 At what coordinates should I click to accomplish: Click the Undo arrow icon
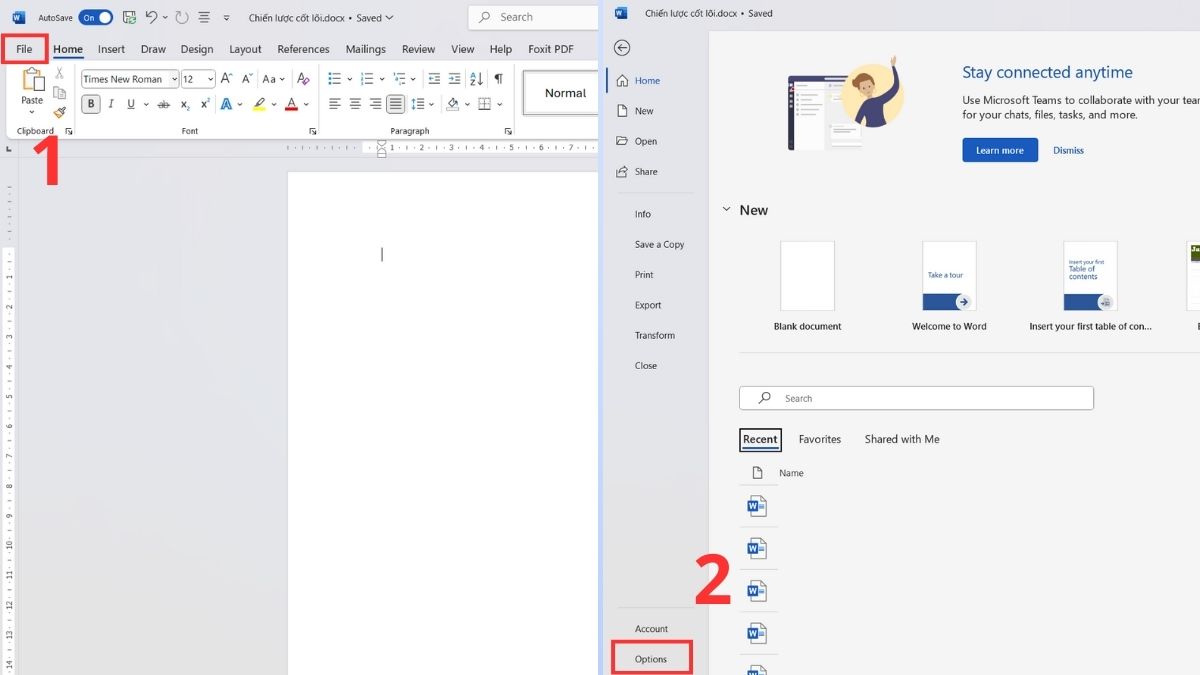pyautogui.click(x=151, y=17)
